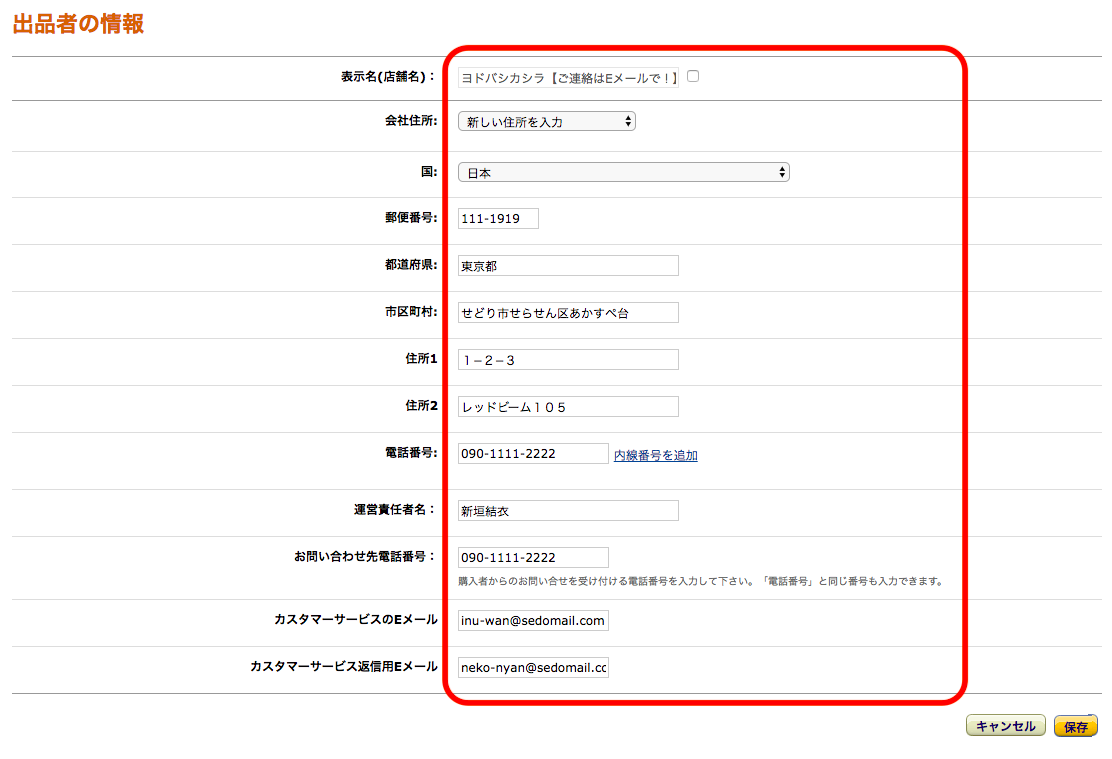Select the 運営責任者名 manager name field
Viewport: 1112px width, 759px height.
pos(567,511)
